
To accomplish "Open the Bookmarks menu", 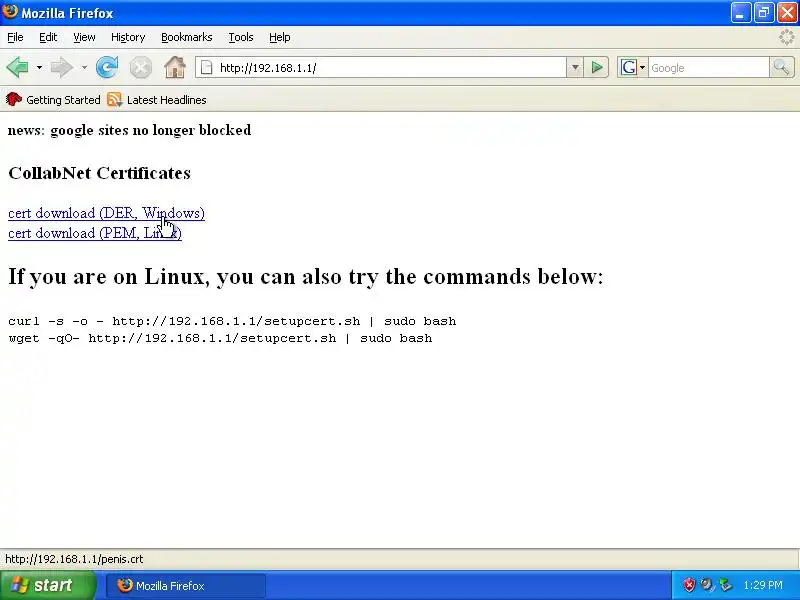I will tap(187, 37).
